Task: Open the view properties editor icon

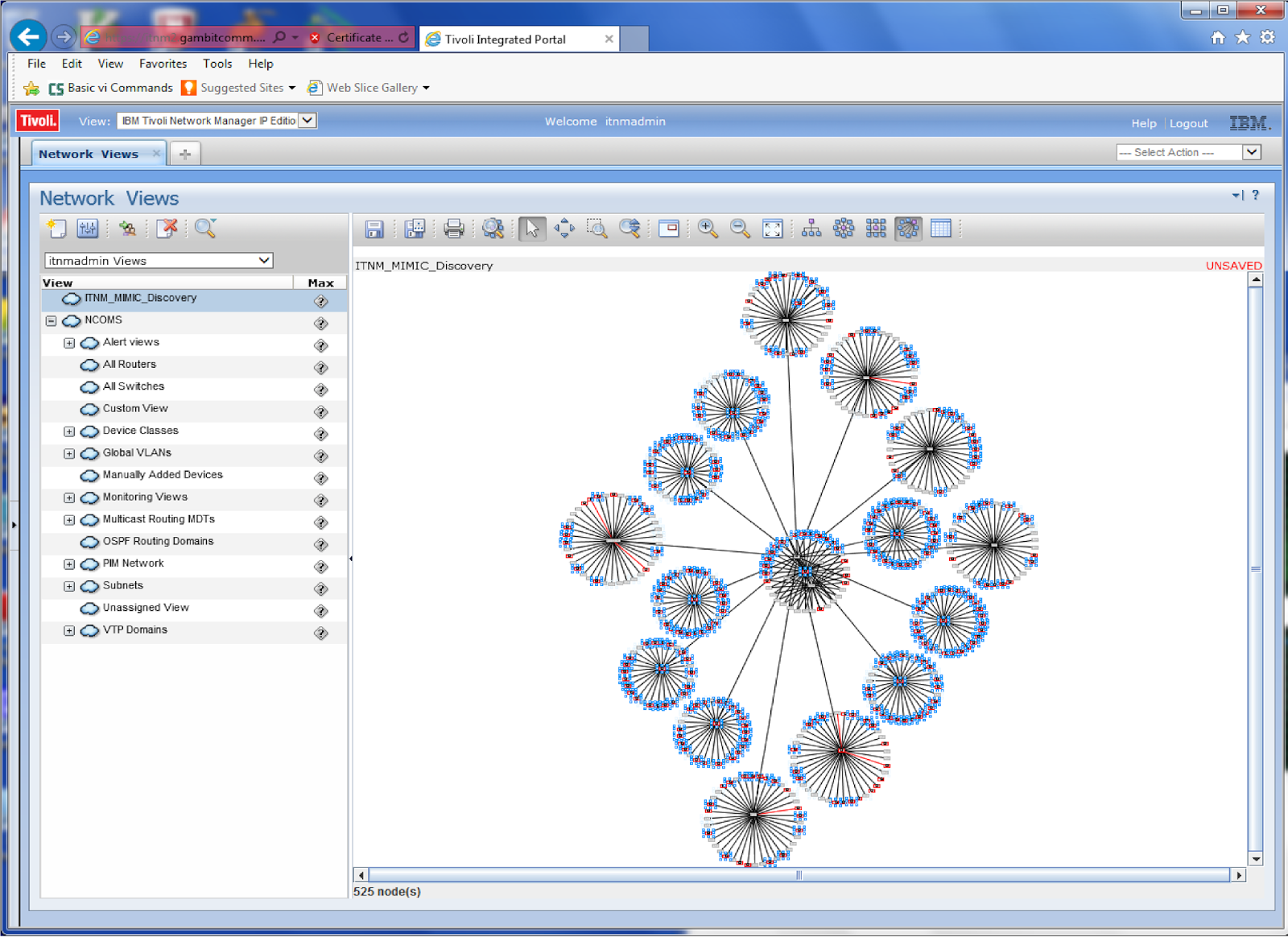Action: 88,229
